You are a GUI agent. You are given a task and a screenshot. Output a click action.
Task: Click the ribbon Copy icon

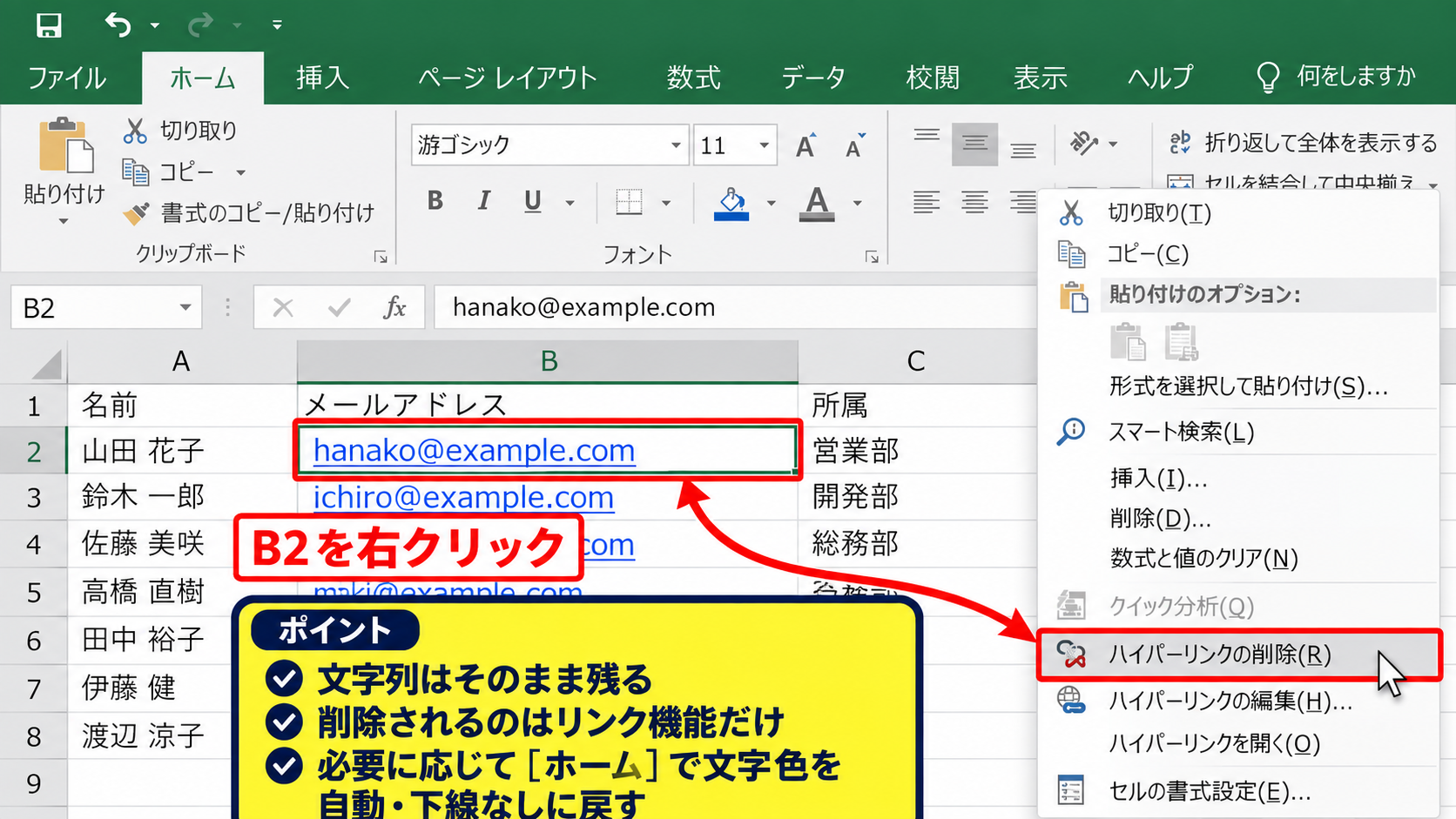coord(135,171)
